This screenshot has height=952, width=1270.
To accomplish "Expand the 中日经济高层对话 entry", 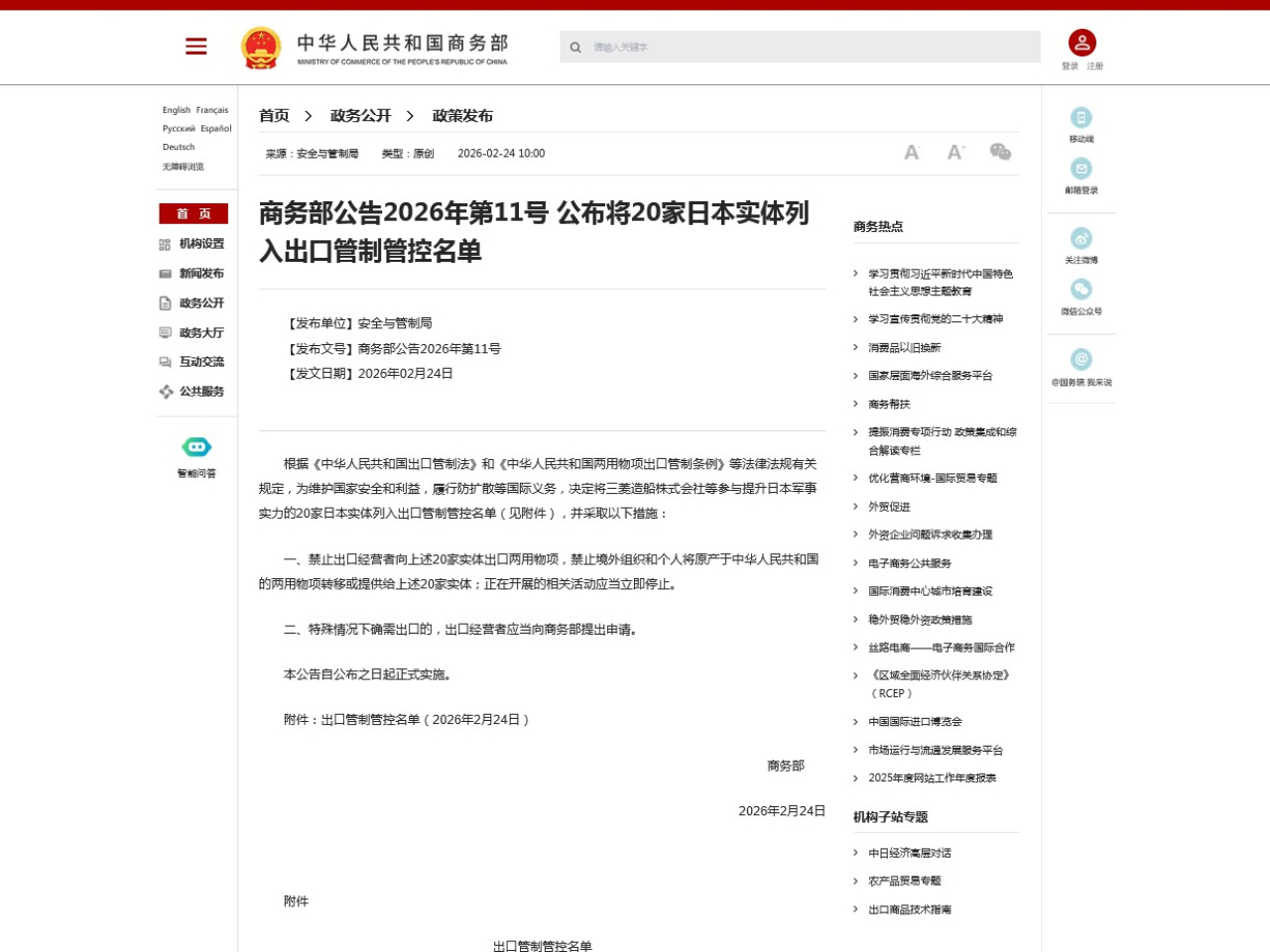I will click(855, 853).
